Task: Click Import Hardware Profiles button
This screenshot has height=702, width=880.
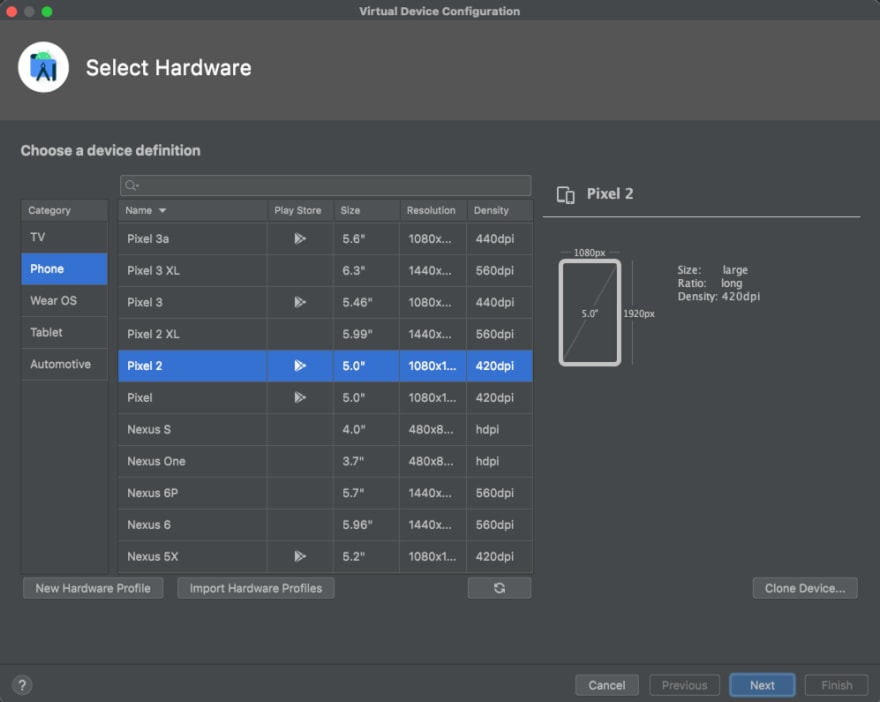Action: tap(256, 588)
